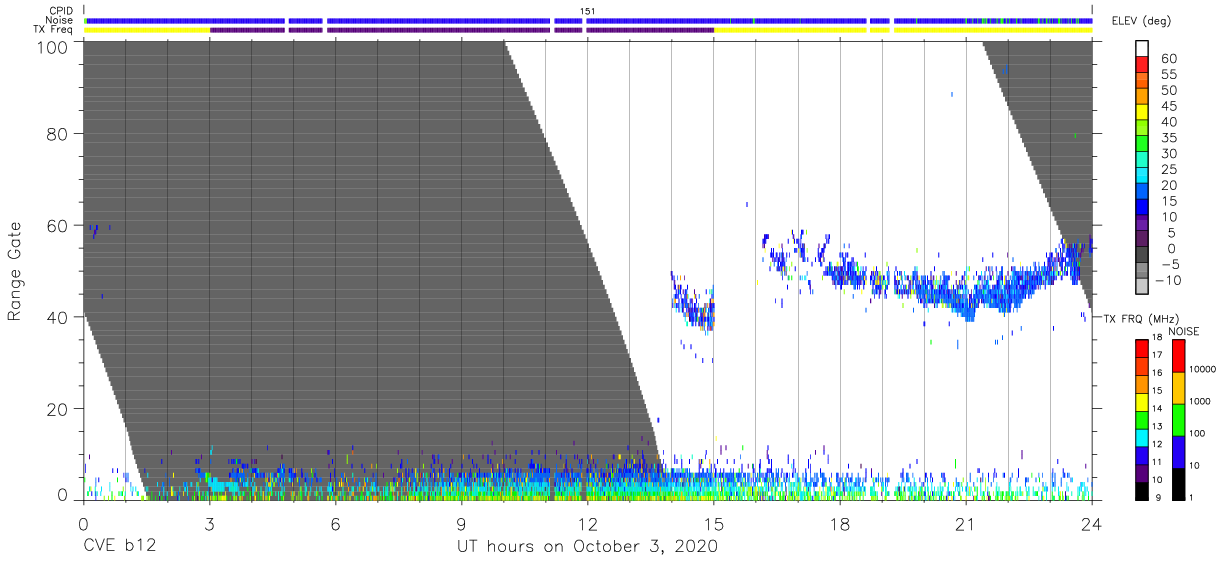Select the orange 1000–10000 NOISE swatch
Image resolution: width=1228 pixels, height=567 pixels.
[1177, 387]
